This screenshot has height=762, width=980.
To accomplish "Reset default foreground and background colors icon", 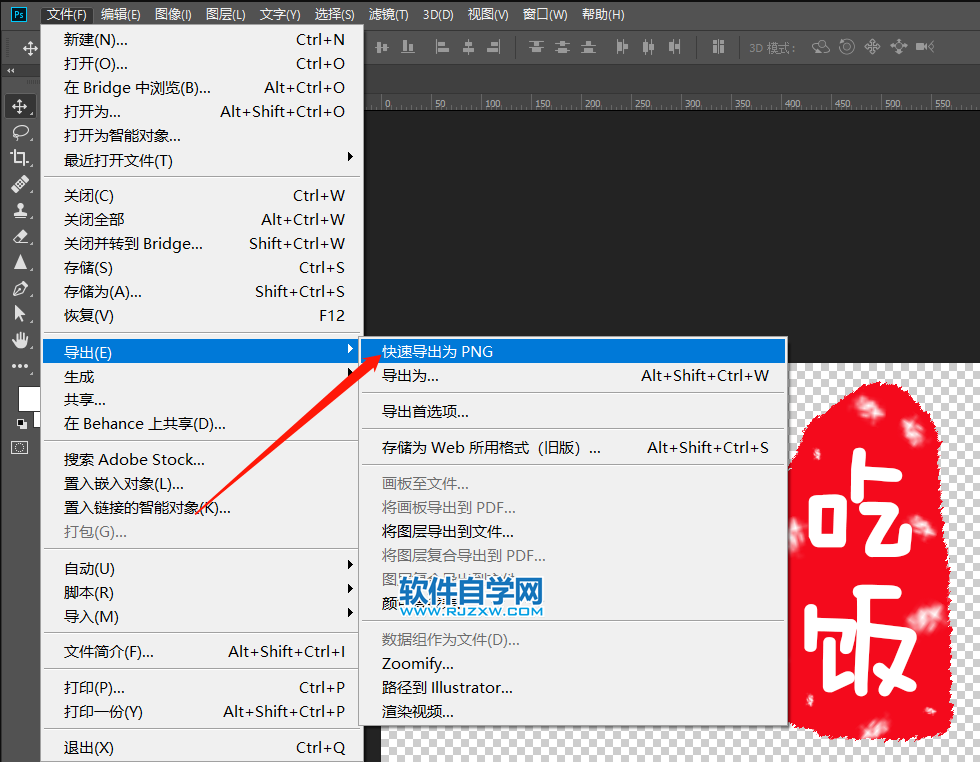I will (x=22, y=424).
